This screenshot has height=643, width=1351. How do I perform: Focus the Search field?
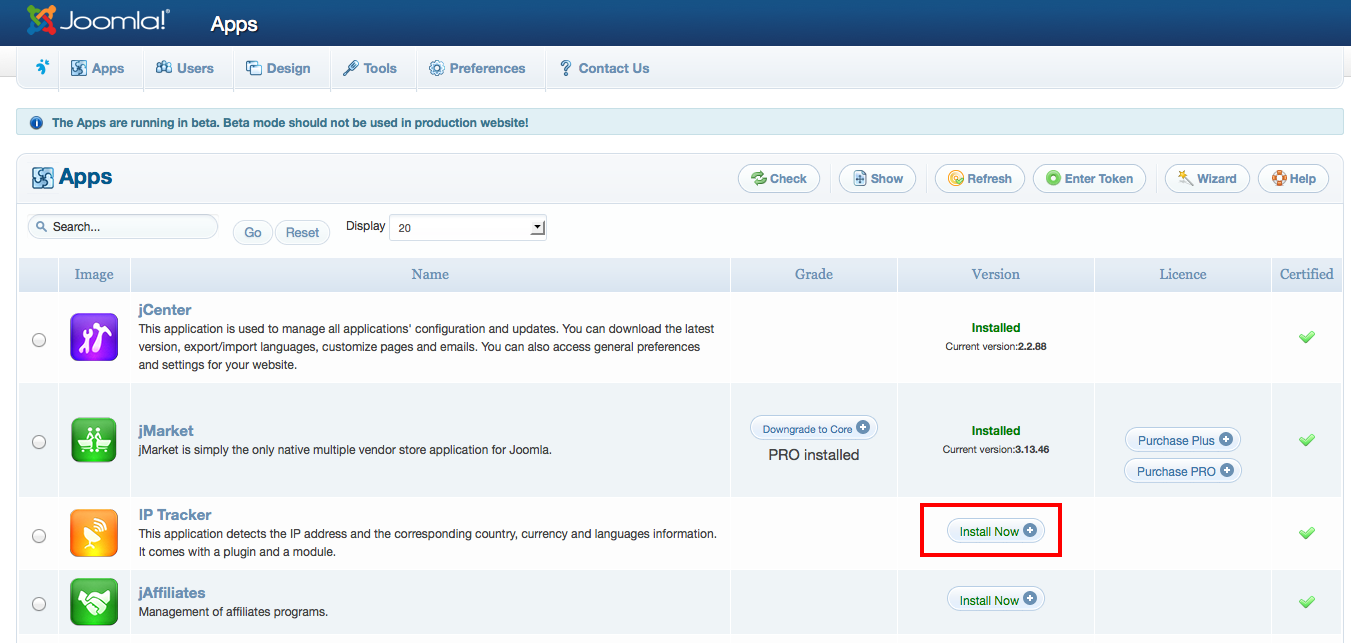[123, 227]
